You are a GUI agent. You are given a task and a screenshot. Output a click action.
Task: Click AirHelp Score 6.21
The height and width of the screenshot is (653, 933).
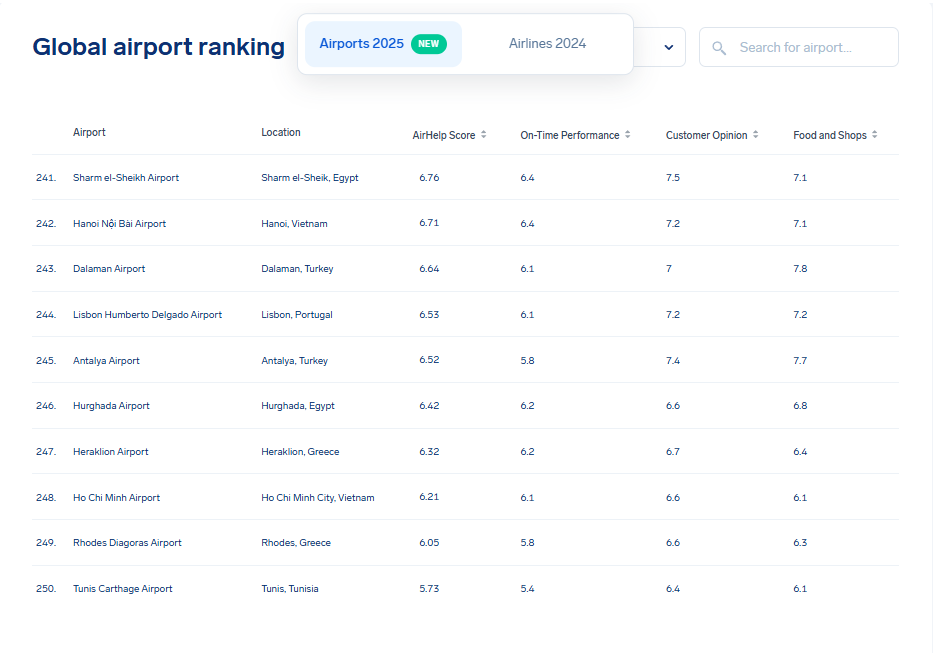[x=429, y=496]
